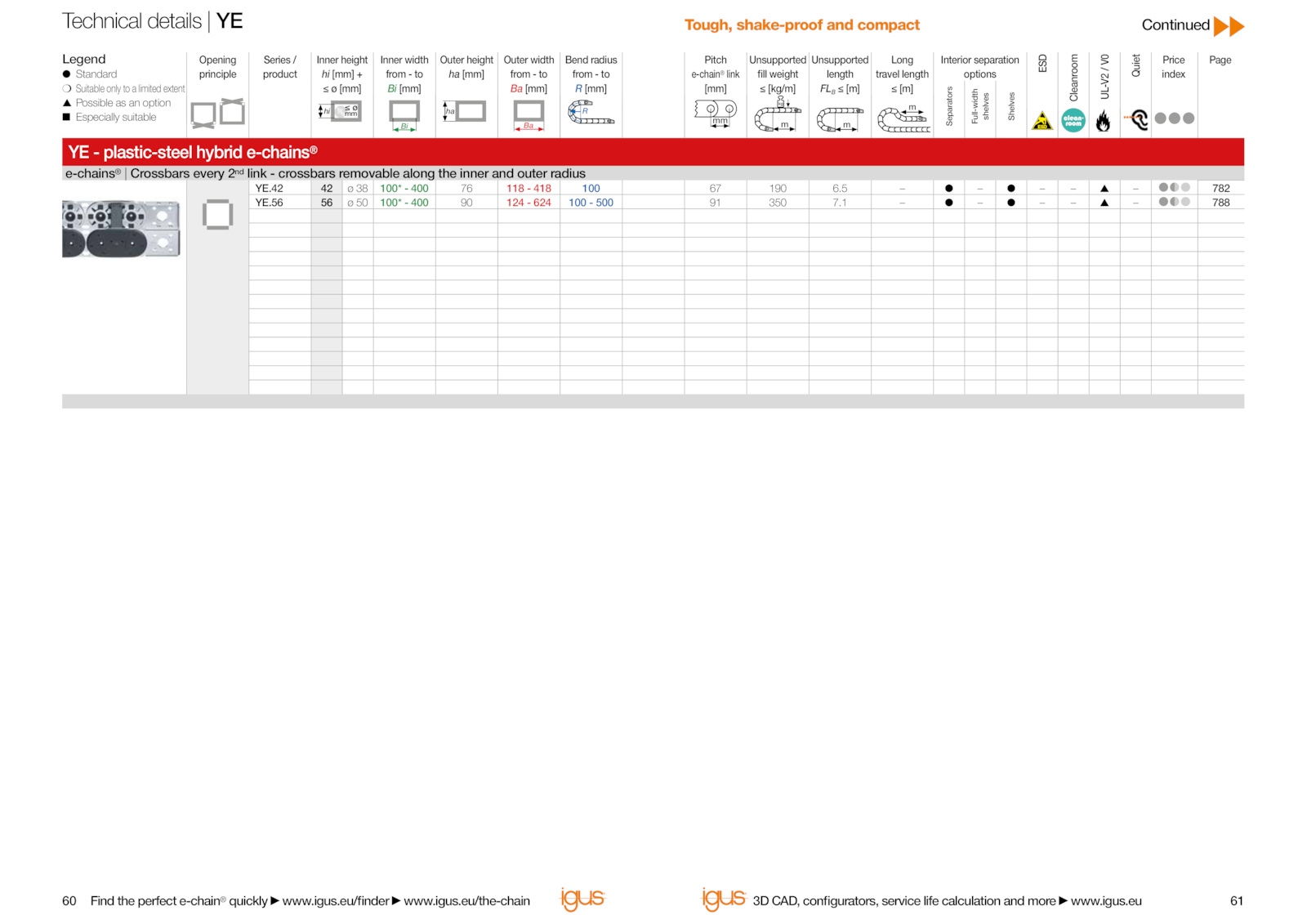This screenshot has width=1307, height=924.
Task: Click the inner height hi diagram icon
Action: click(340, 111)
